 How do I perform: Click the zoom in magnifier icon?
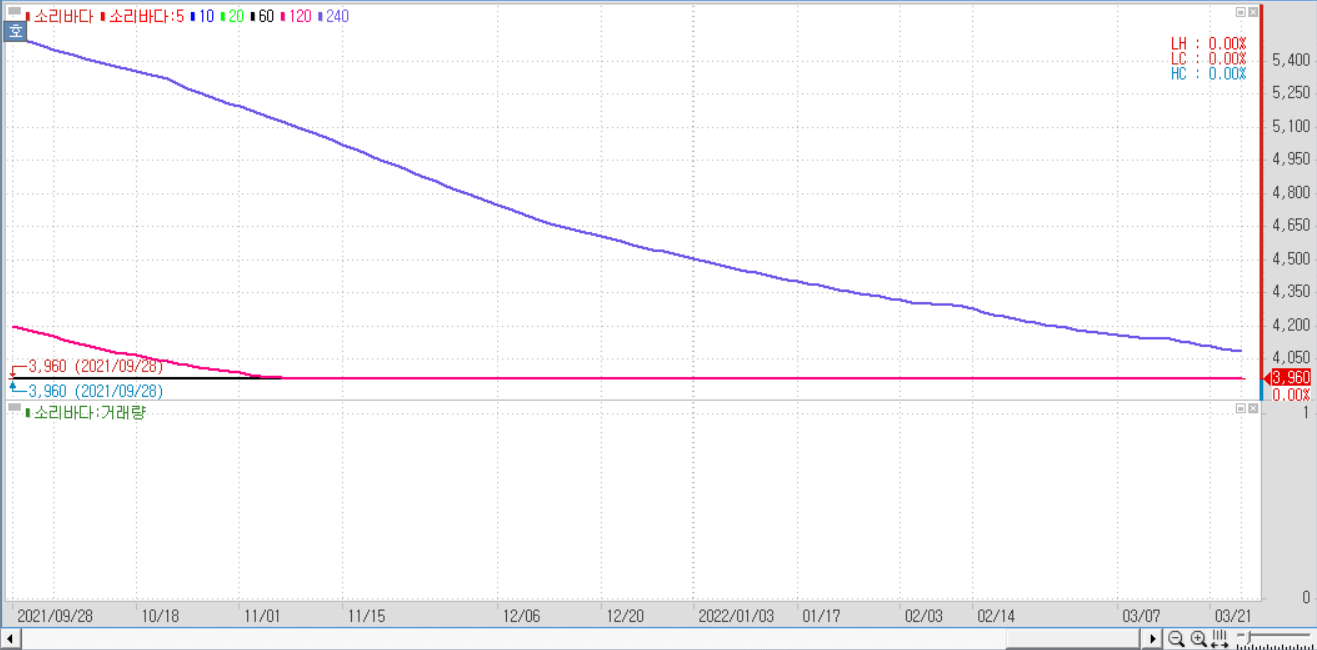pos(1198,638)
